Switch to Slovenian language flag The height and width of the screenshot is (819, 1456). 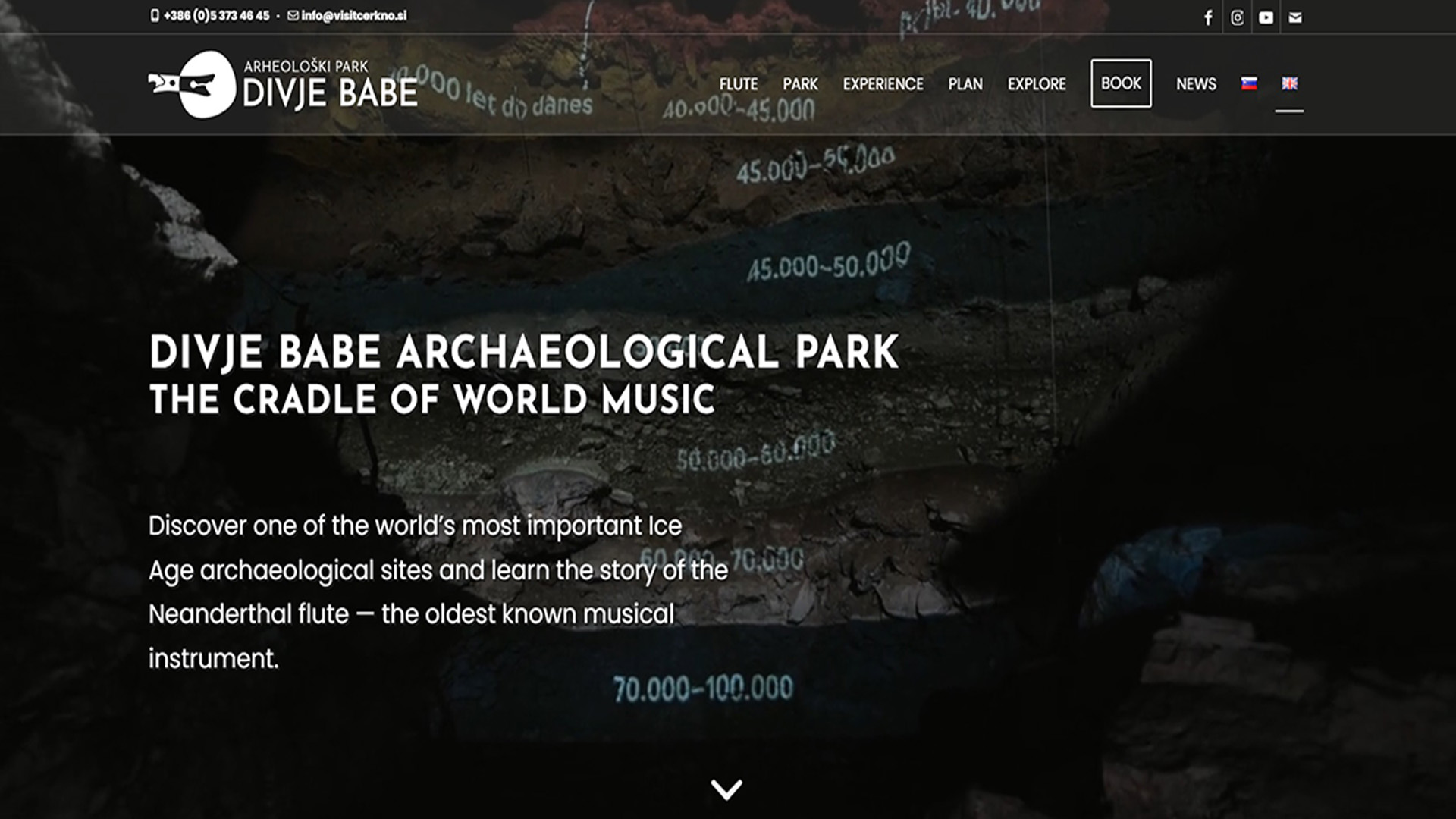[1249, 83]
